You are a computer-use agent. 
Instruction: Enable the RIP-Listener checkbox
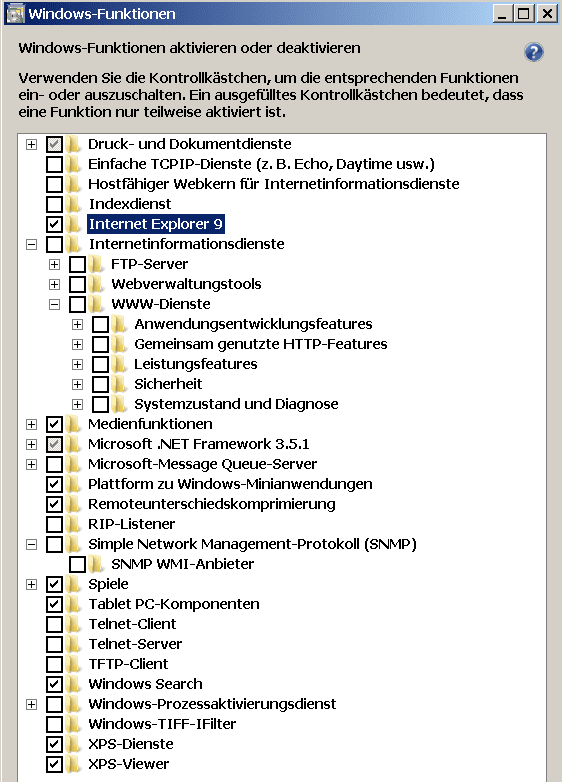tap(54, 524)
